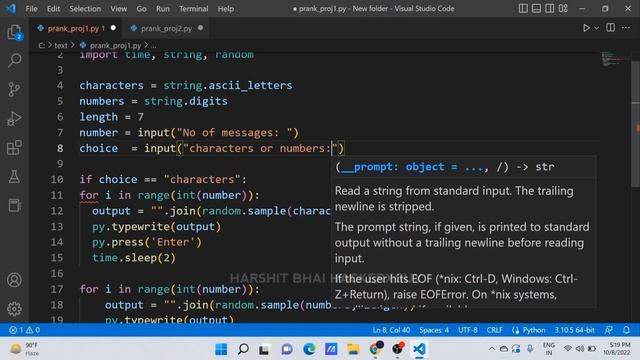This screenshot has width=640, height=360.
Task: Select interpreter 3.10.5 64-bit
Action: pyautogui.click(x=574, y=330)
